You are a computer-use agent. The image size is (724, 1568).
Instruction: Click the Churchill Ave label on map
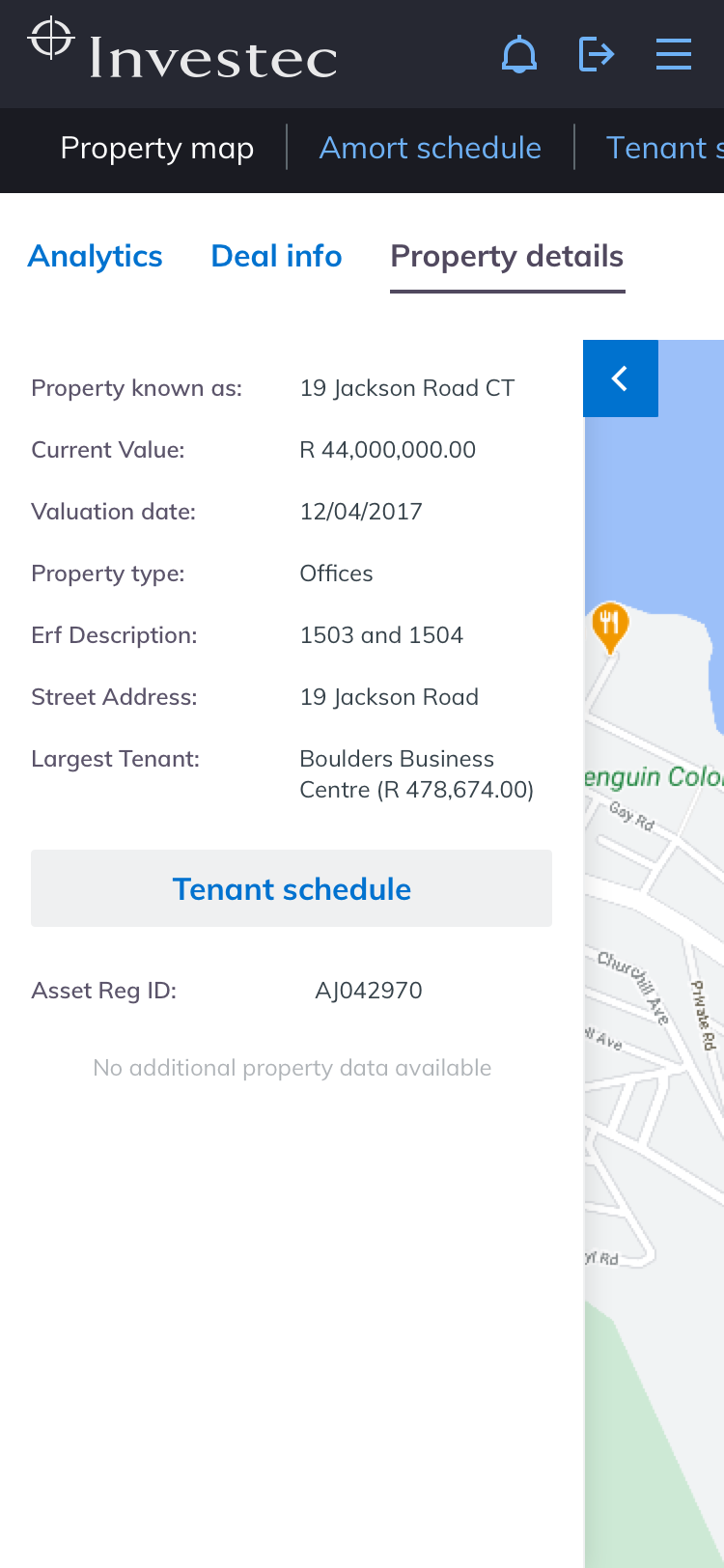(x=632, y=985)
